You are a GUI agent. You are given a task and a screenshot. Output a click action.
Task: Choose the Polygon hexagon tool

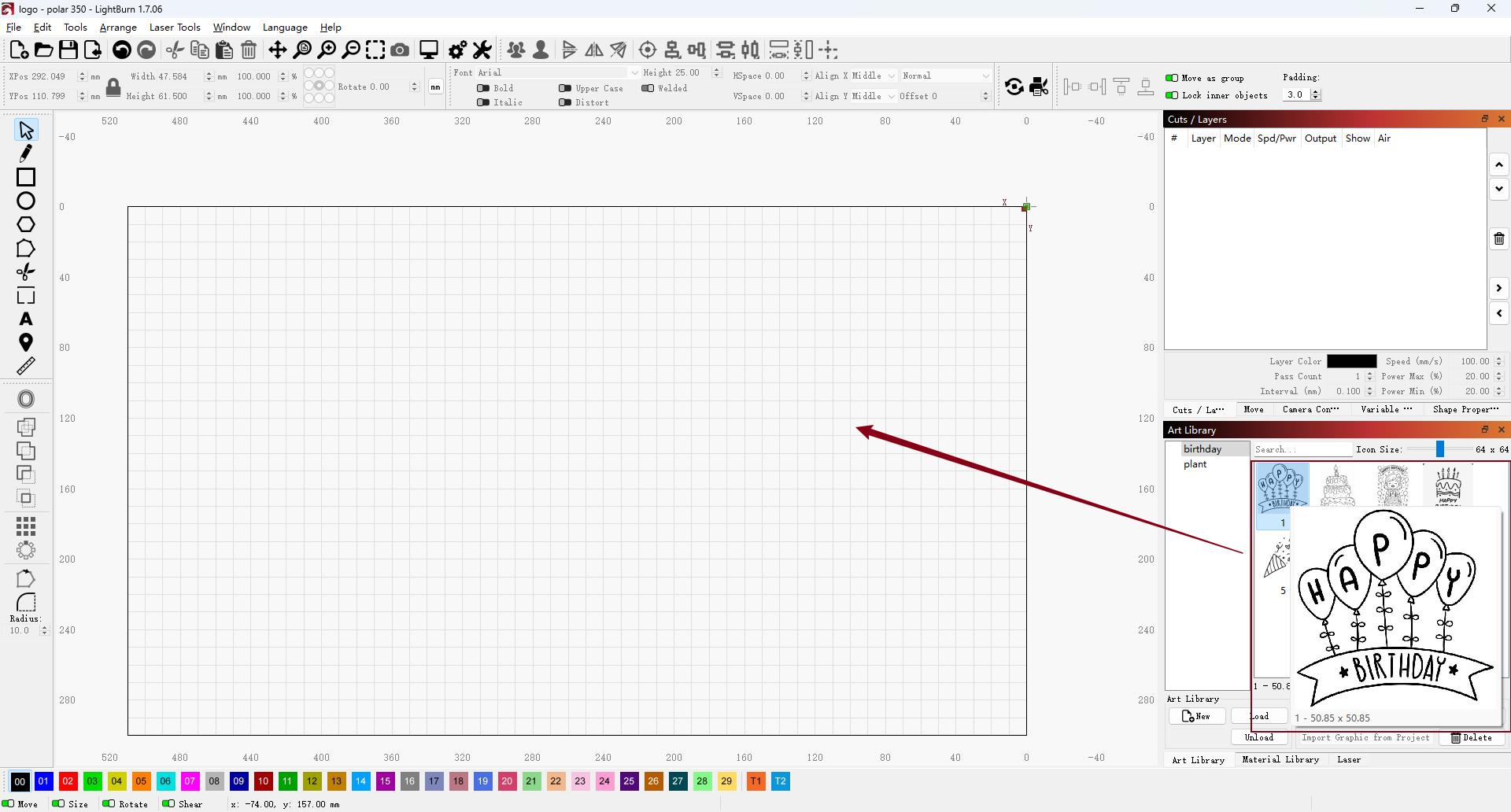pos(26,224)
